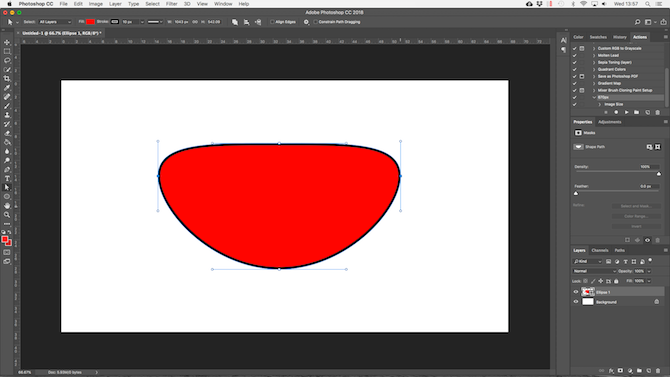Select the Zoom tool
Image resolution: width=670 pixels, height=377 pixels.
click(x=7, y=215)
